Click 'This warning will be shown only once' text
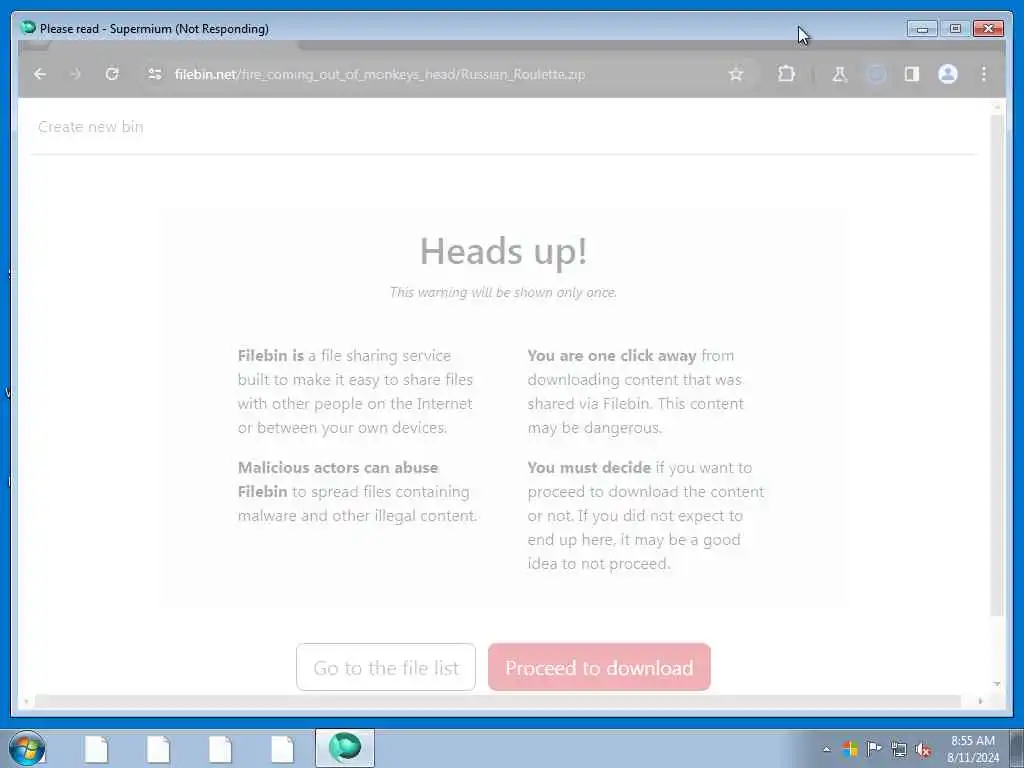The height and width of the screenshot is (768, 1024). (x=503, y=293)
